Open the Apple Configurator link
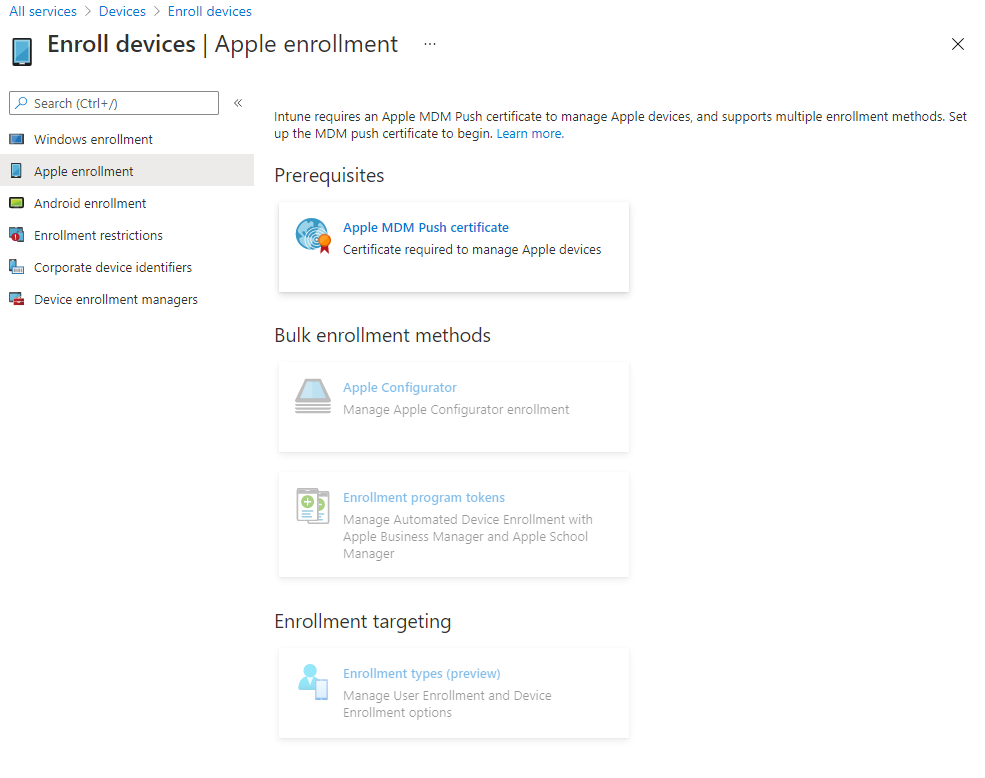 coord(400,388)
